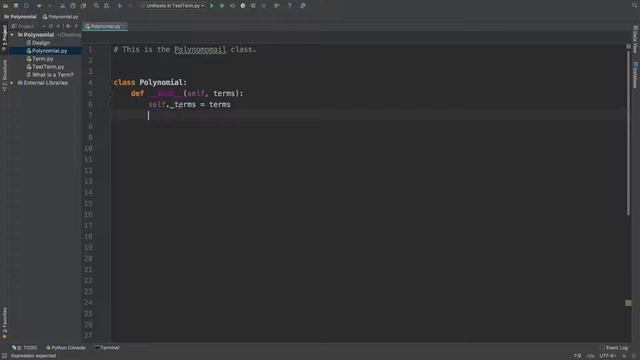Click the Replace toolbar icon
This screenshot has height=360, width=640.
tap(107, 6)
